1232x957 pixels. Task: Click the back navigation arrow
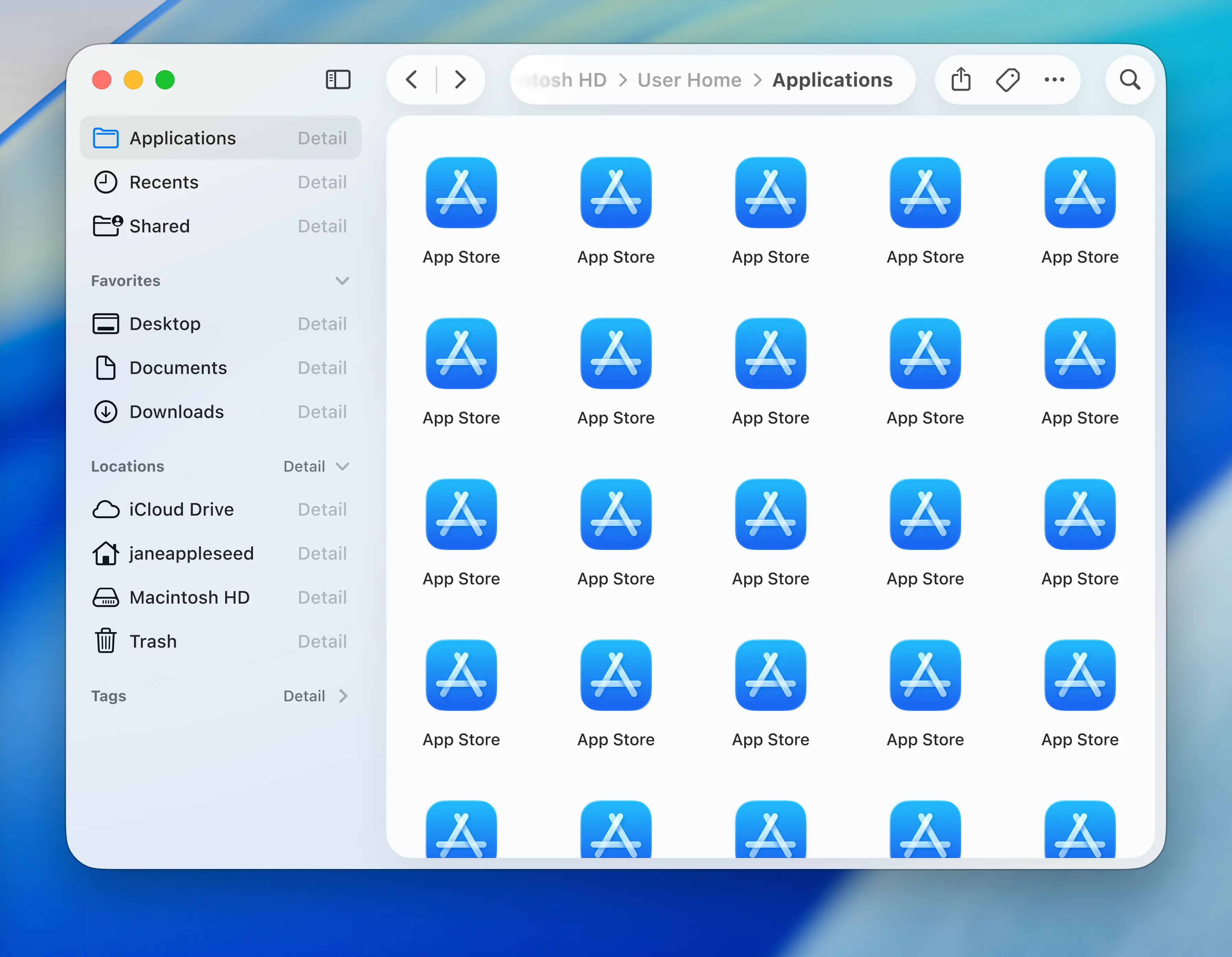point(412,79)
